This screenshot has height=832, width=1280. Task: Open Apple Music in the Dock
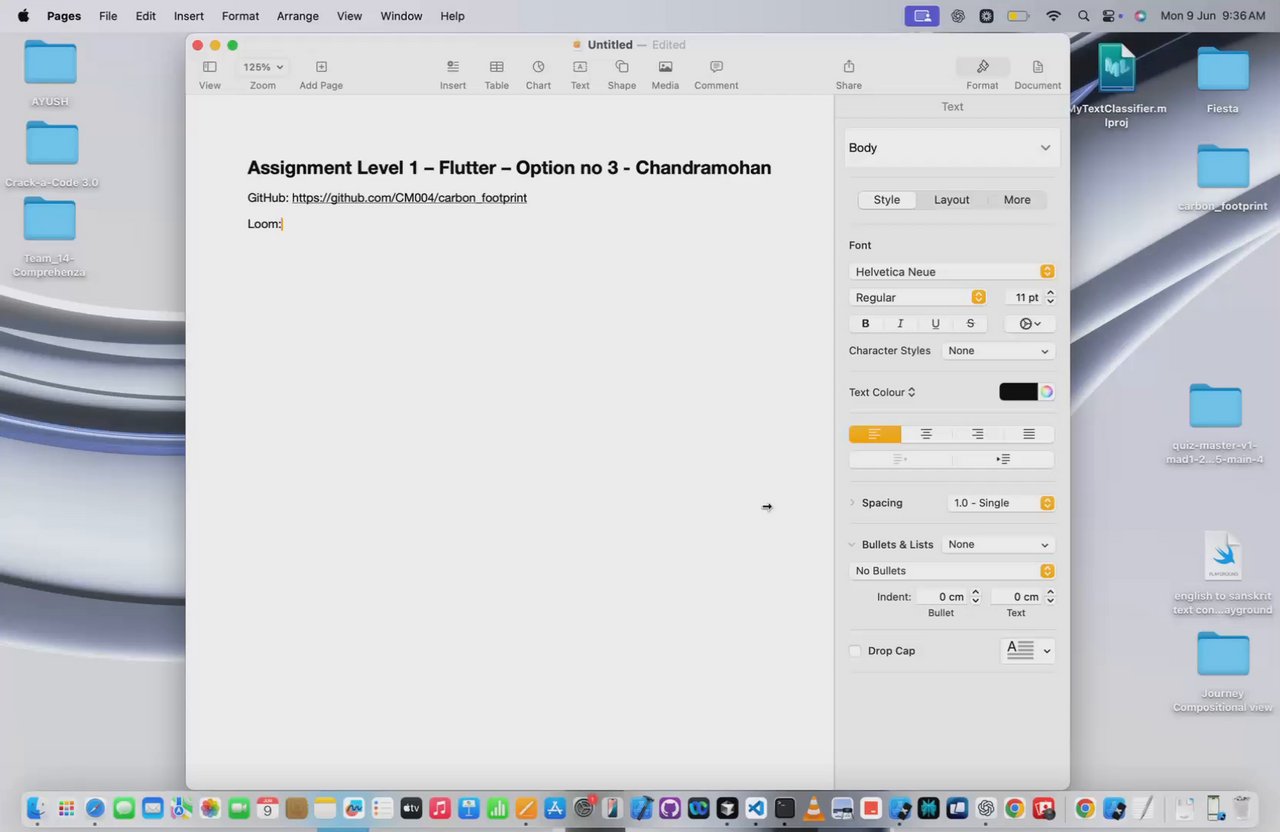(440, 808)
